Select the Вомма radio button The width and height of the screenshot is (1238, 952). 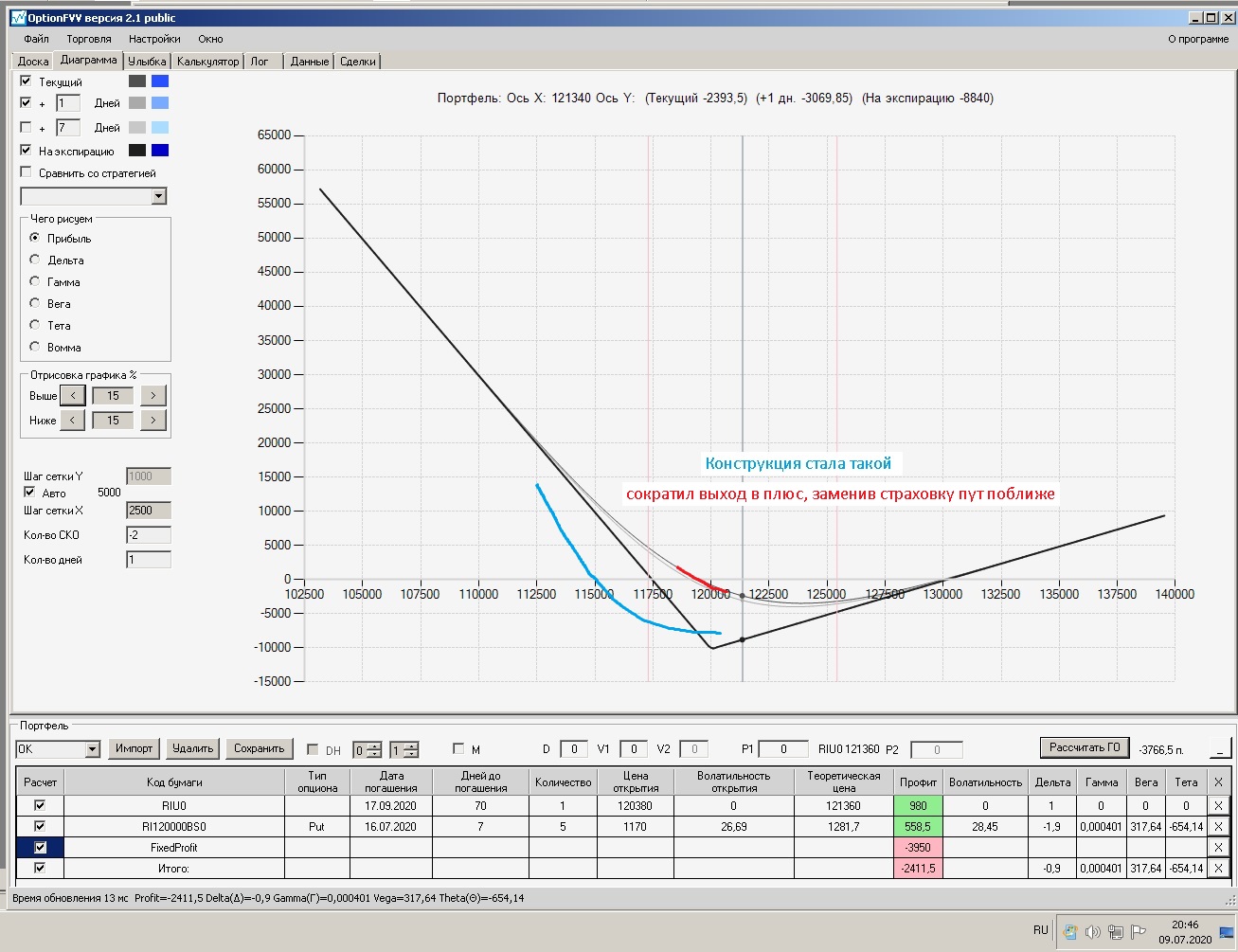click(35, 347)
